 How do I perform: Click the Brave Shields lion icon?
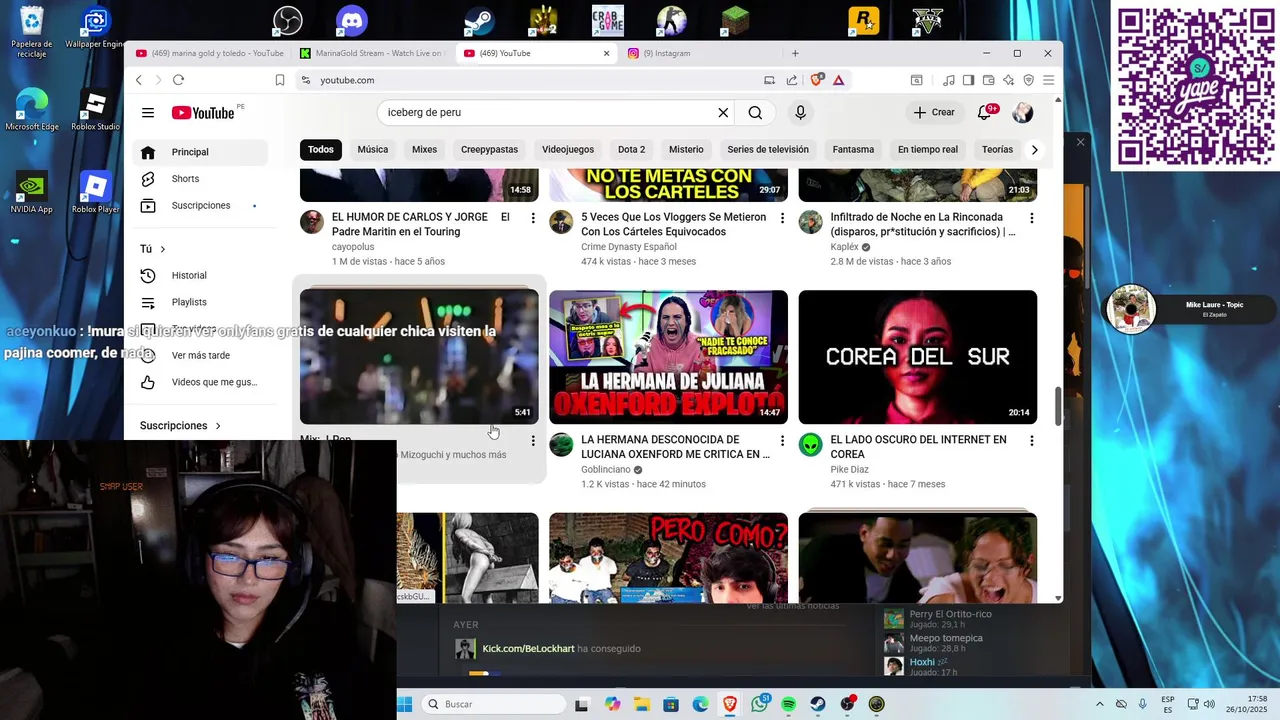point(817,80)
